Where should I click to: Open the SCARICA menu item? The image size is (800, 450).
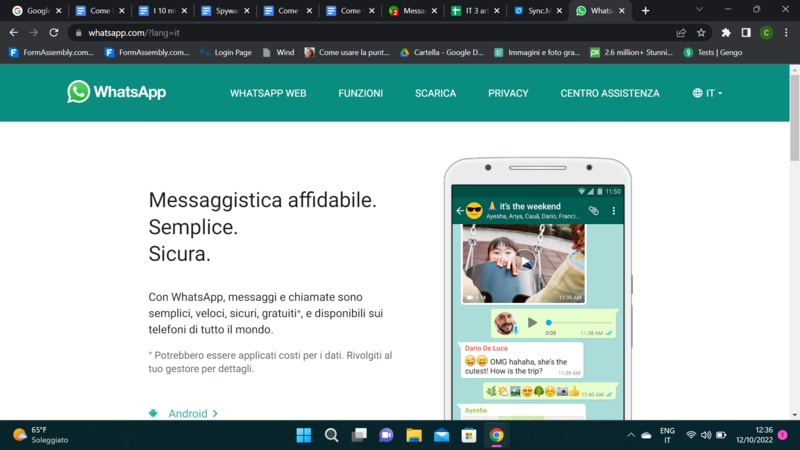pos(435,93)
